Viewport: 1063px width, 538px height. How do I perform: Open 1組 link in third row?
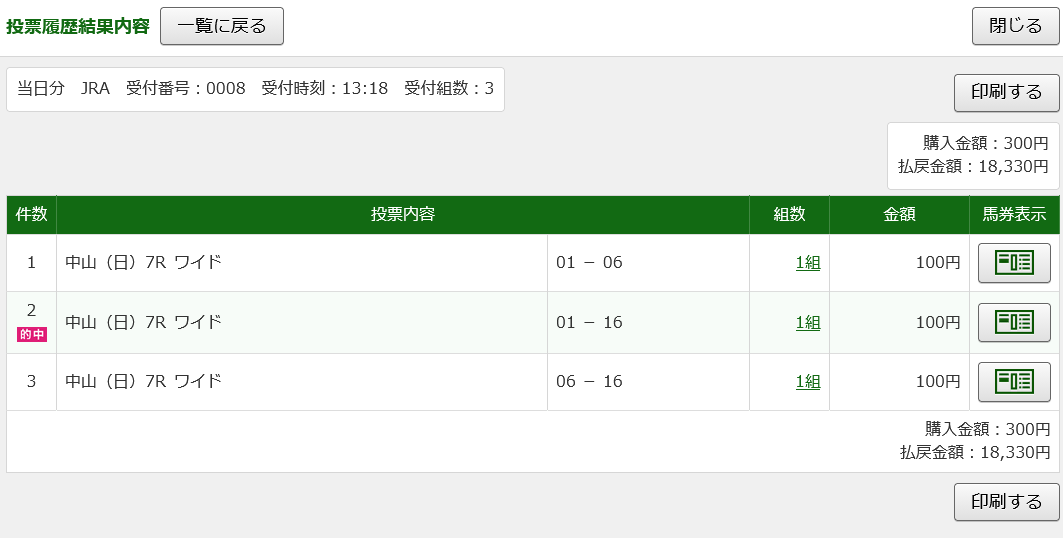point(807,381)
